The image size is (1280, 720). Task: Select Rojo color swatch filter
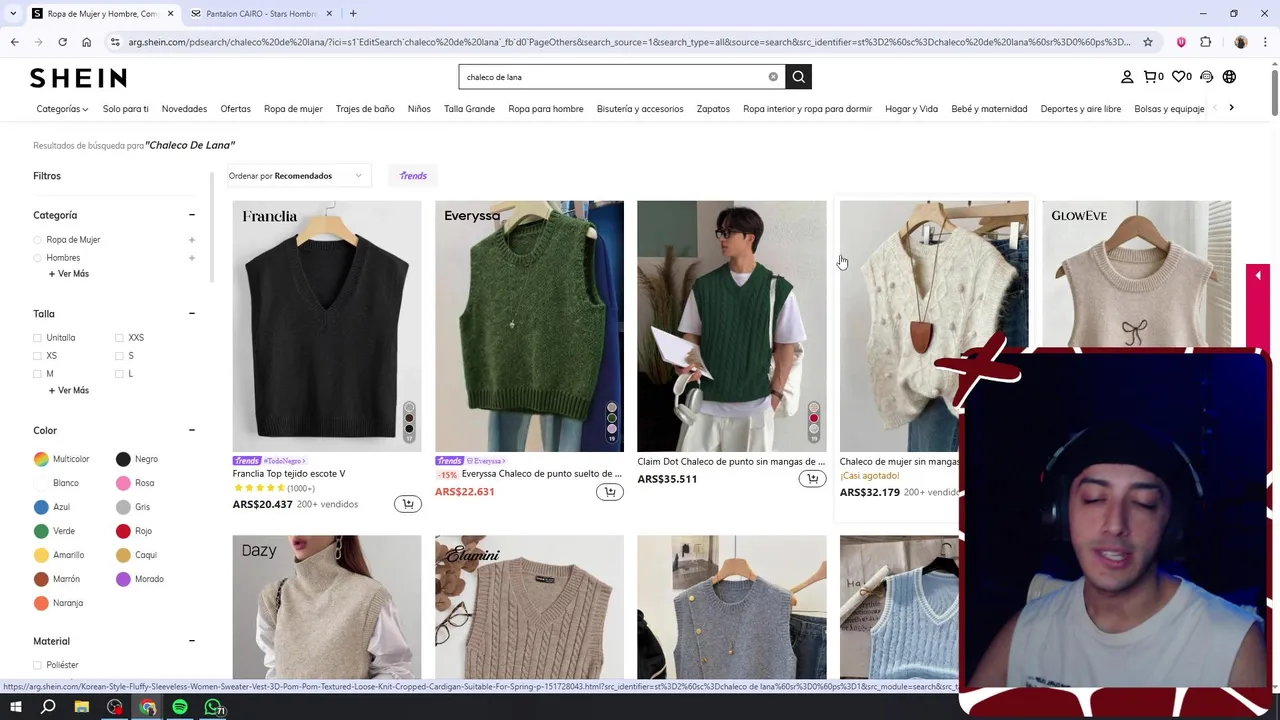123,531
